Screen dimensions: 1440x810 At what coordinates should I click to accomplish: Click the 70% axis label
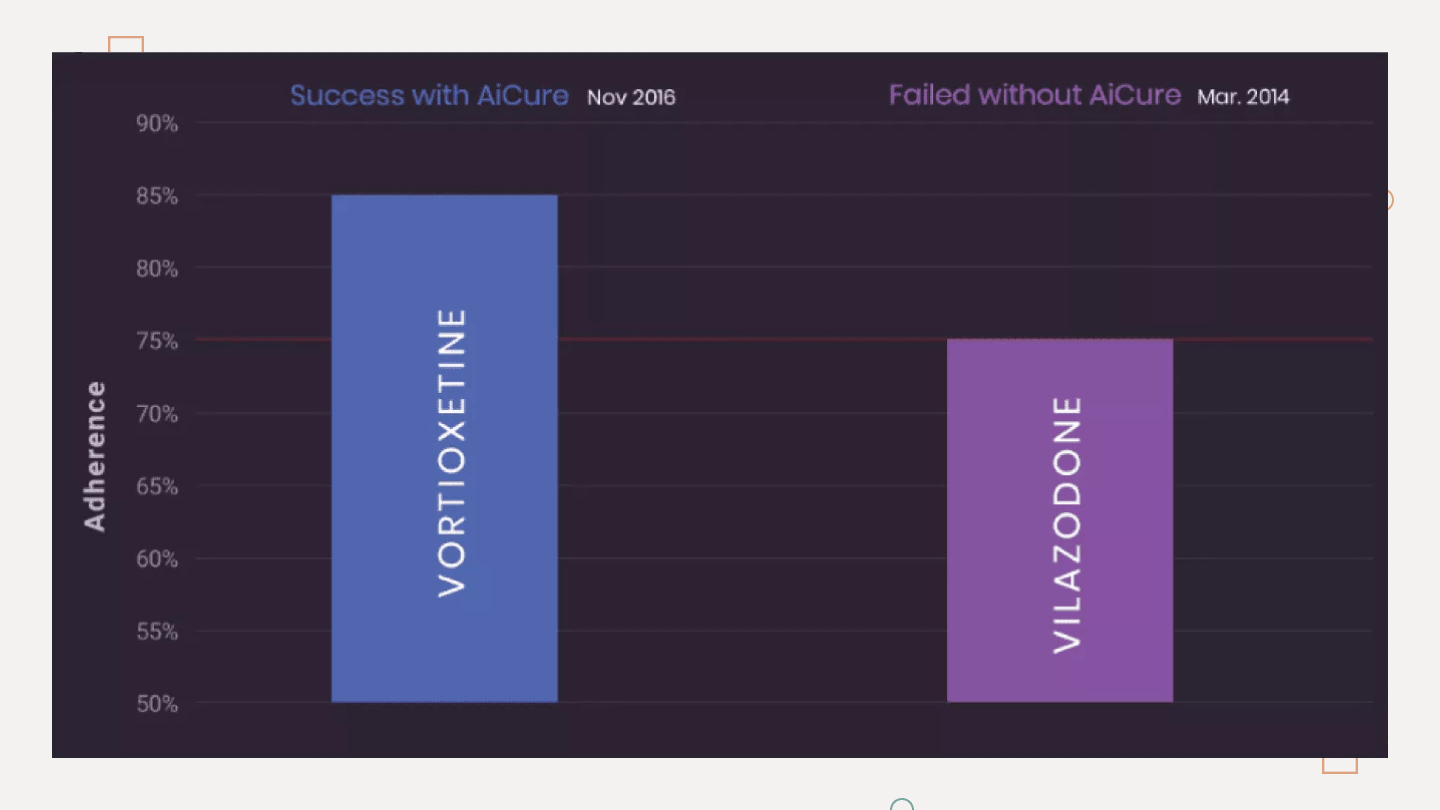click(157, 414)
